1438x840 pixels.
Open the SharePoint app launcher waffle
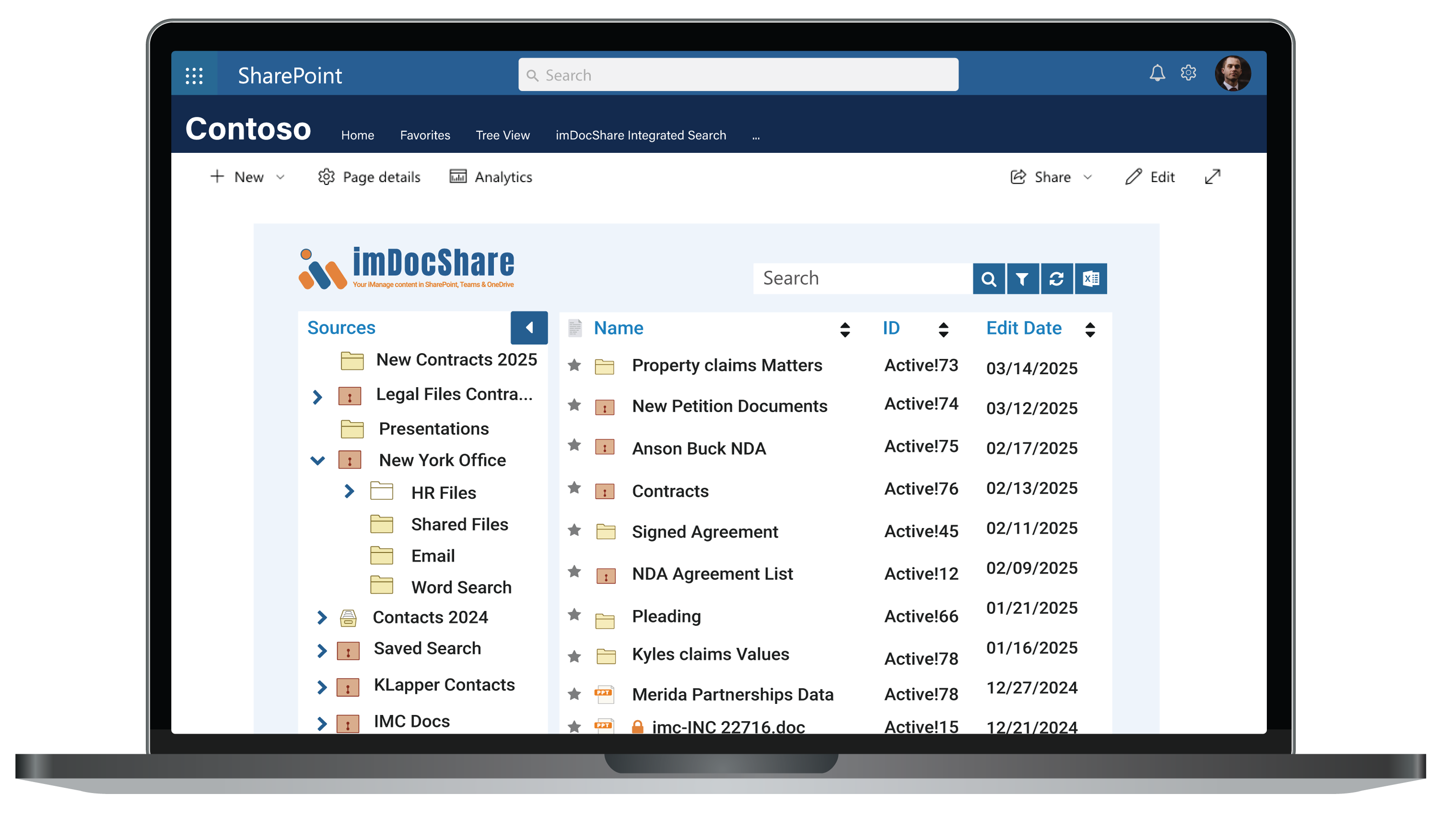click(194, 75)
